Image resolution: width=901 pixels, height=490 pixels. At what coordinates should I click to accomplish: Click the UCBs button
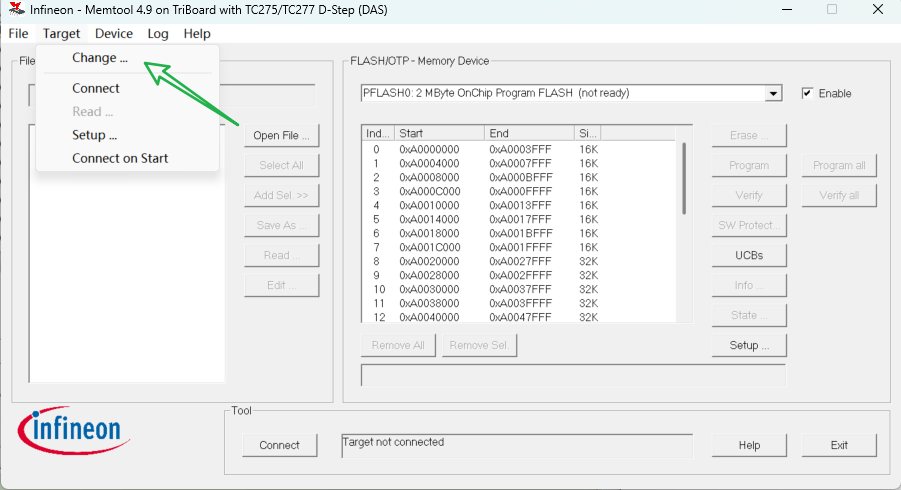pos(749,256)
